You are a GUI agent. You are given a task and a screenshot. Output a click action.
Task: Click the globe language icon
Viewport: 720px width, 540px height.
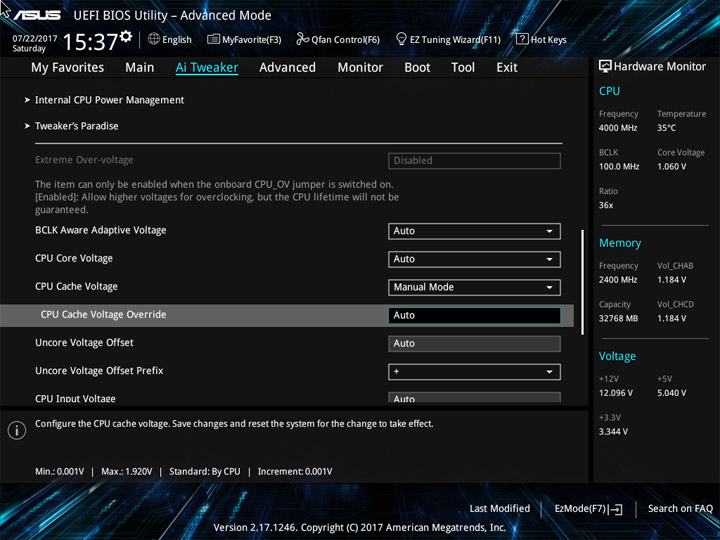[x=154, y=39]
